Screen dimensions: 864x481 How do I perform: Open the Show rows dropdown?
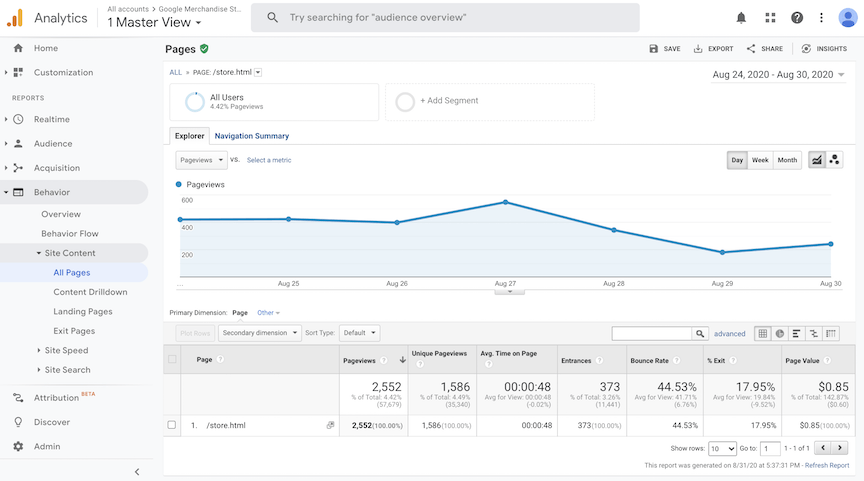coord(722,448)
